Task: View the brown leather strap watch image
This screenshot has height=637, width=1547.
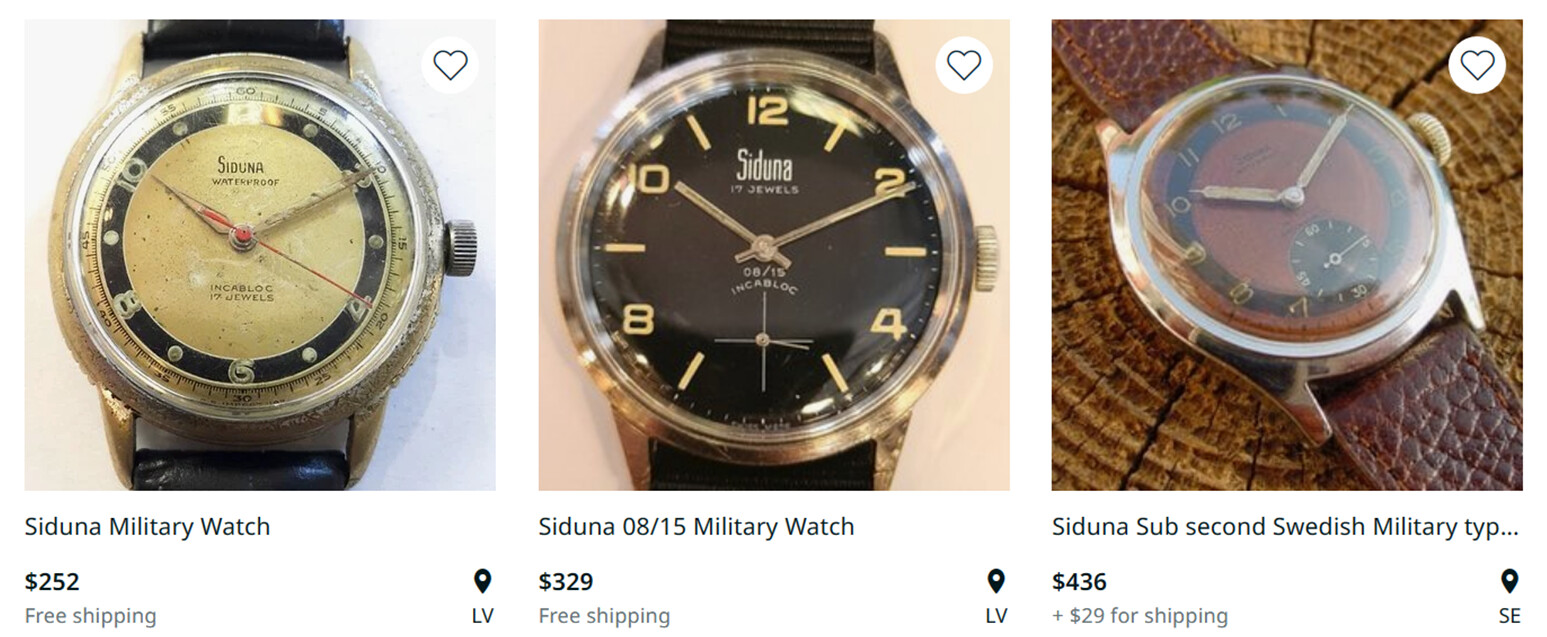Action: pos(1287,255)
